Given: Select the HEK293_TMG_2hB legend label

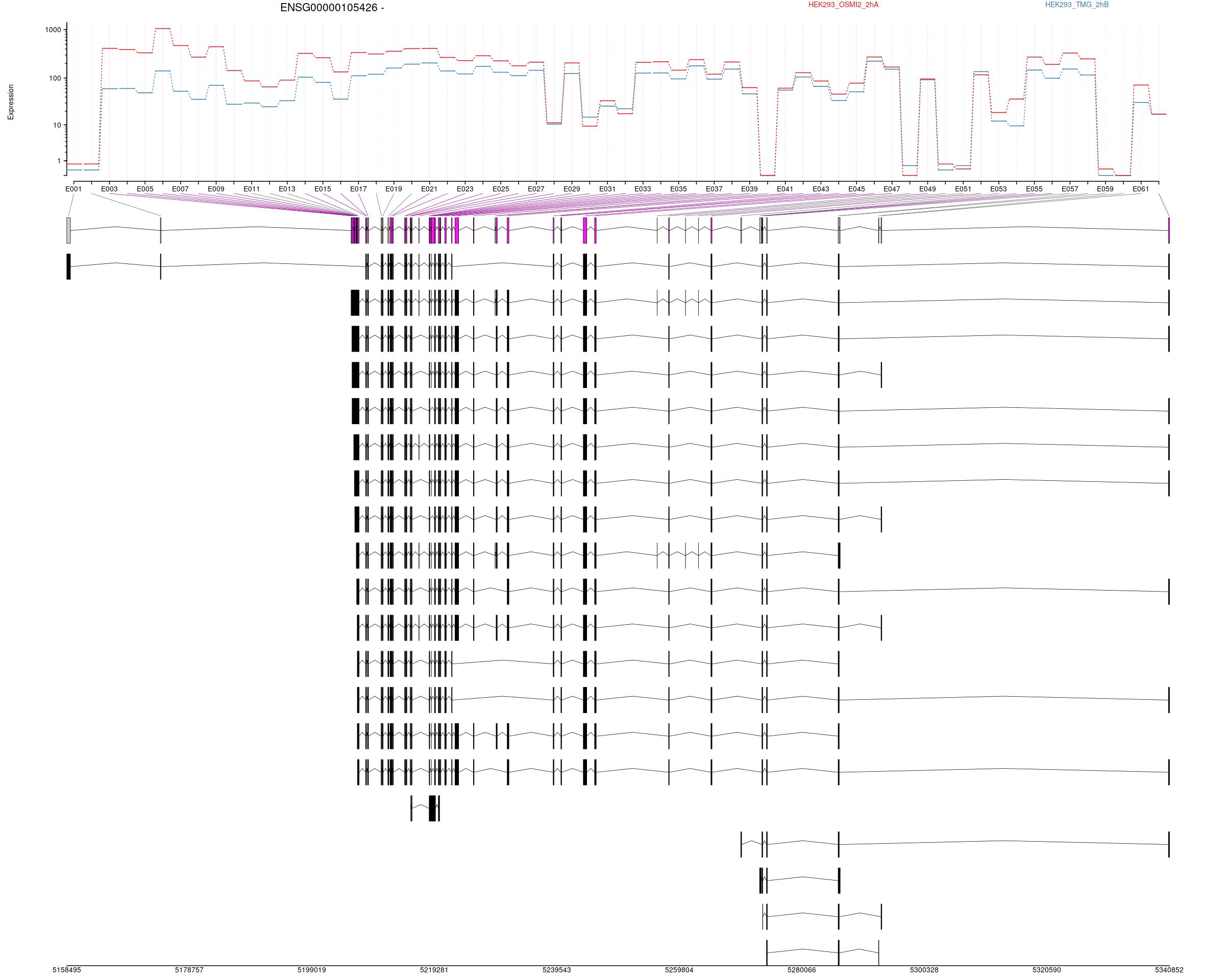Looking at the screenshot, I should pyautogui.click(x=1076, y=5).
